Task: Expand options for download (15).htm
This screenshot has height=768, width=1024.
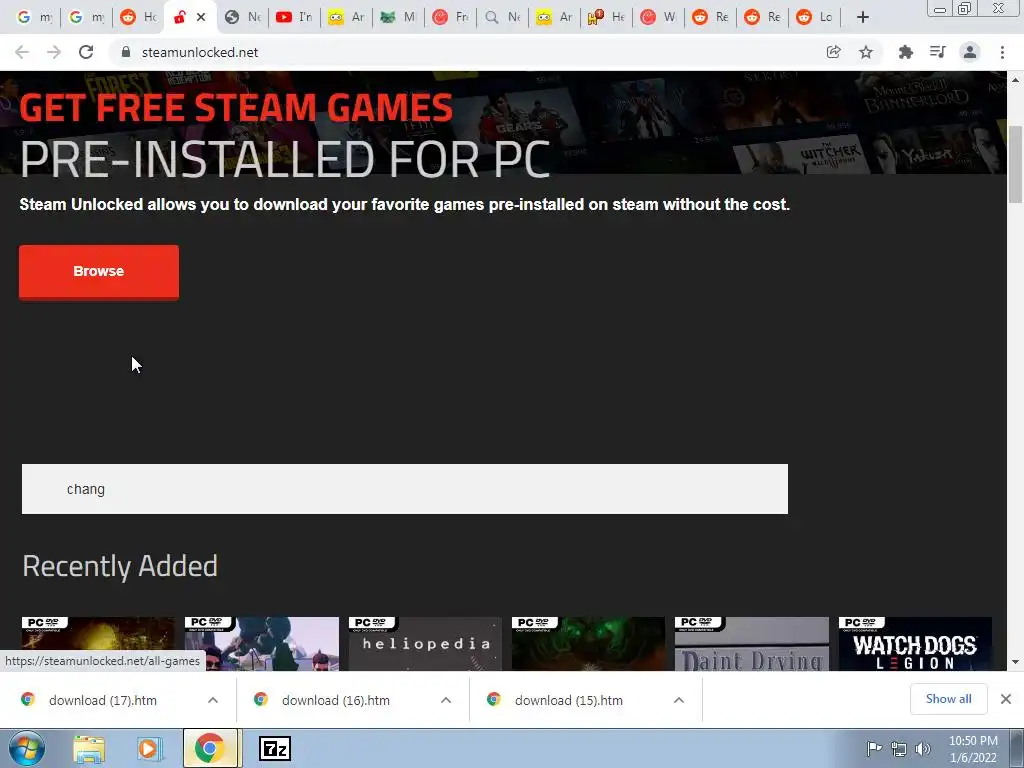Action: [679, 700]
